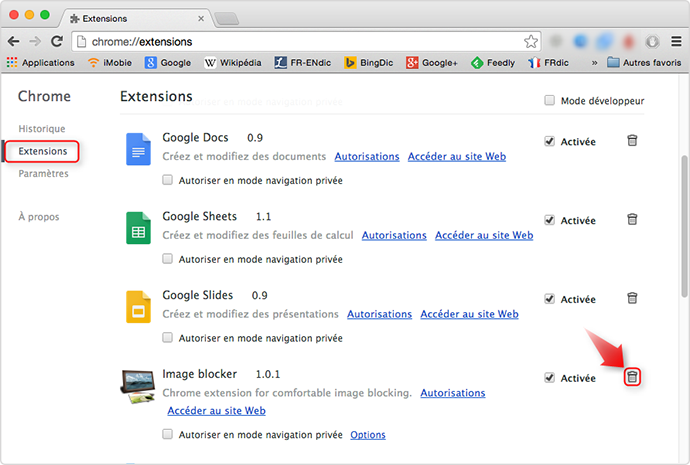
Task: Show hidden bookmarks with the chevron
Action: pos(595,63)
